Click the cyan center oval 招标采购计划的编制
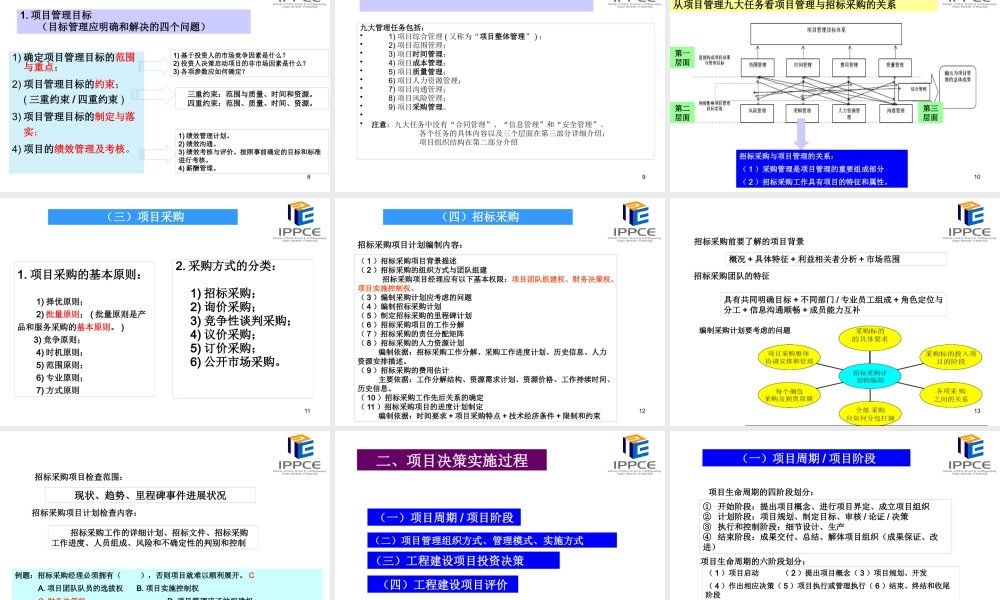 click(x=870, y=376)
